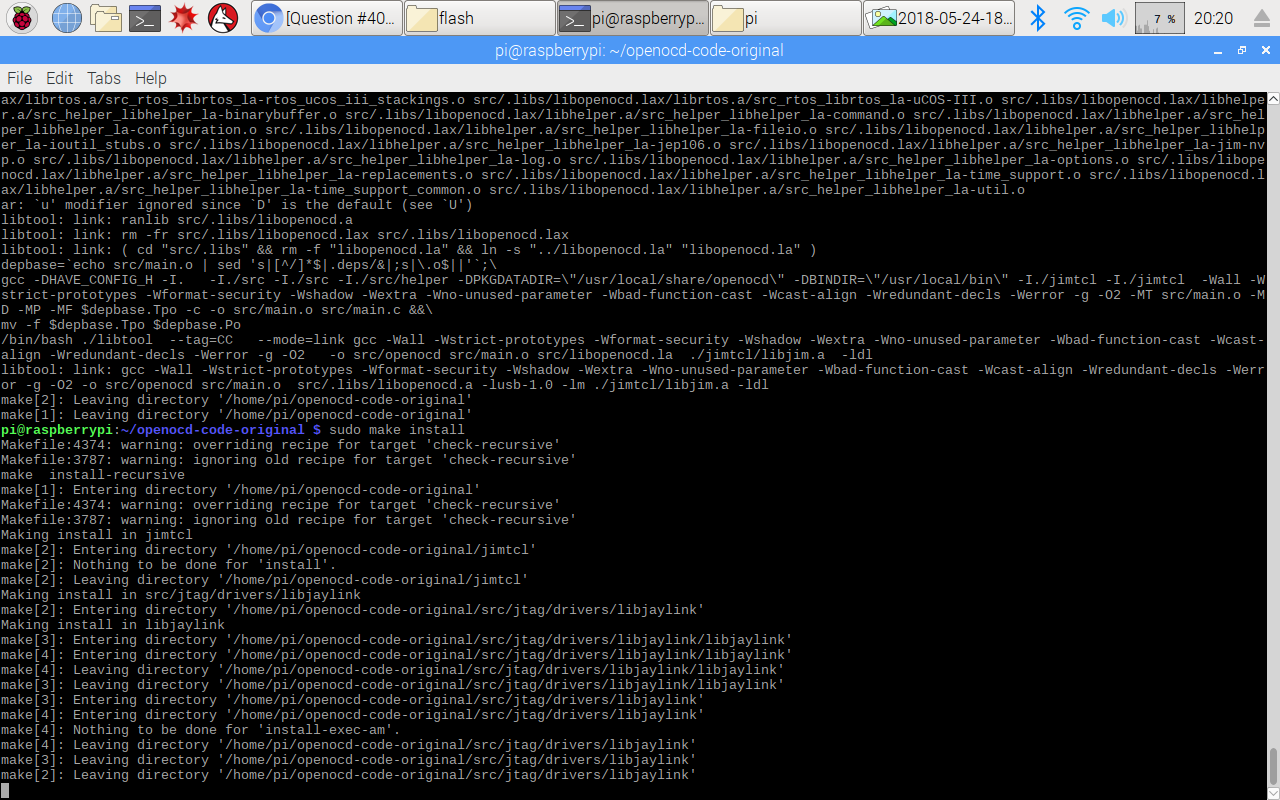Open the Mathematica launcher icon
Screen dimensions: 1280x800
coord(184,17)
